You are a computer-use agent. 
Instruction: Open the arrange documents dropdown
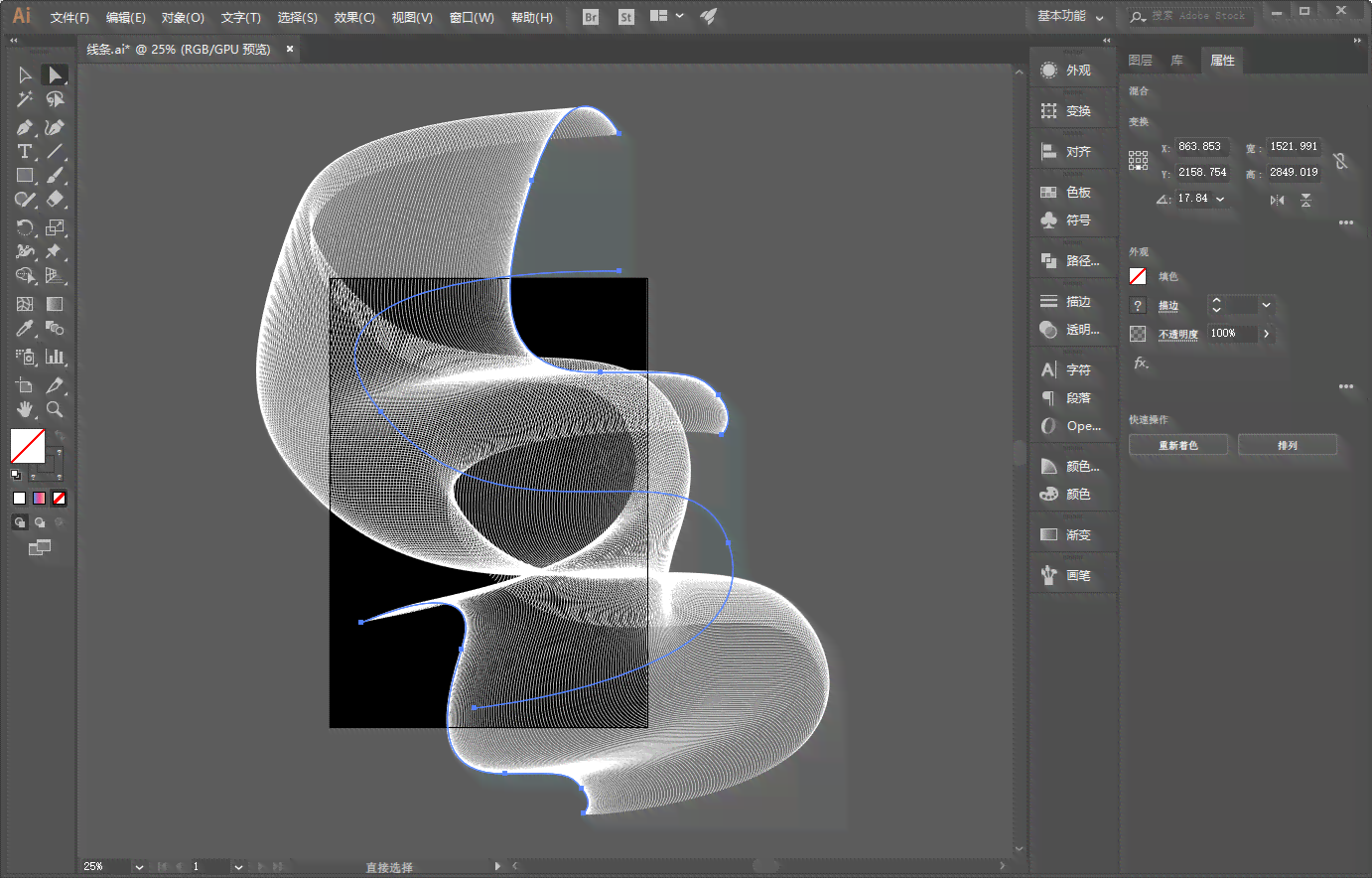pos(667,16)
